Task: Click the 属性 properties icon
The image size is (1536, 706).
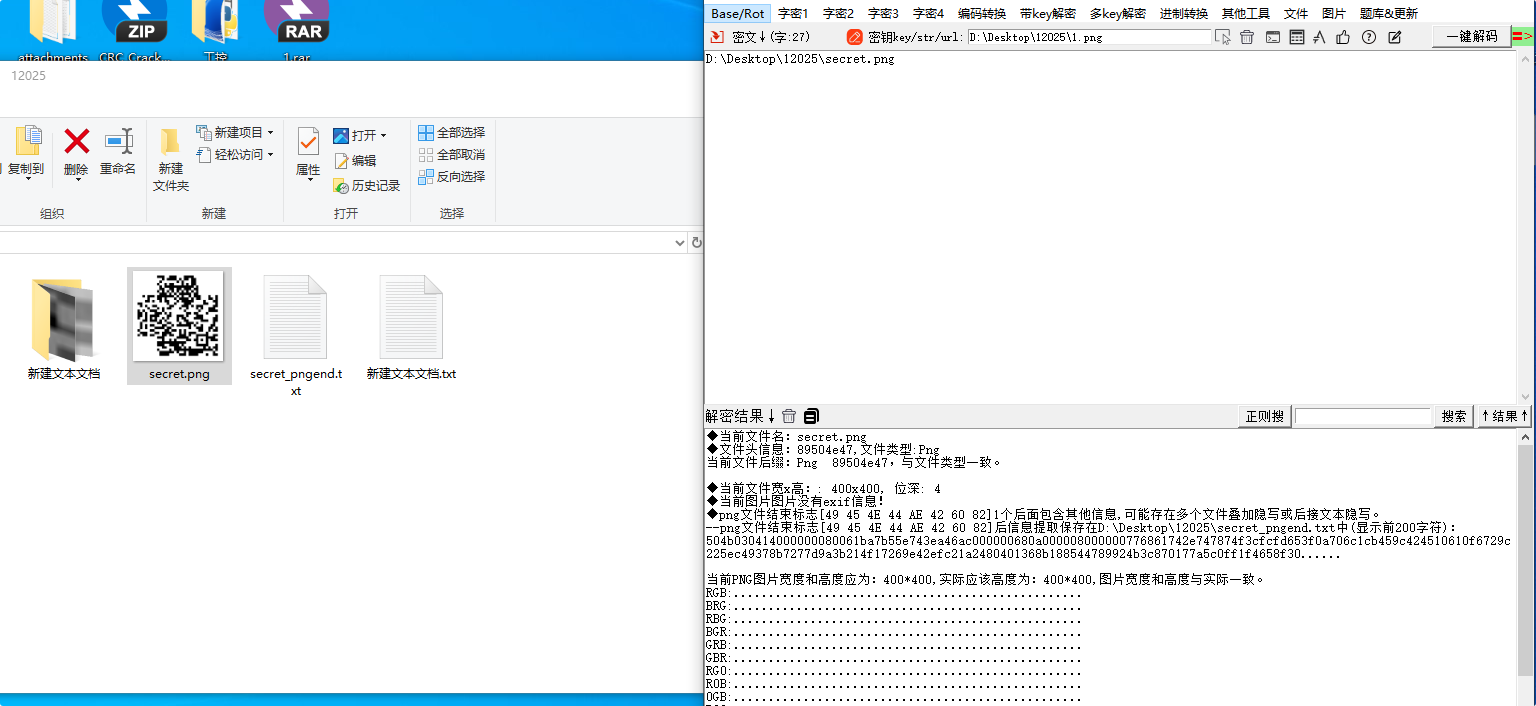Action: pyautogui.click(x=308, y=141)
